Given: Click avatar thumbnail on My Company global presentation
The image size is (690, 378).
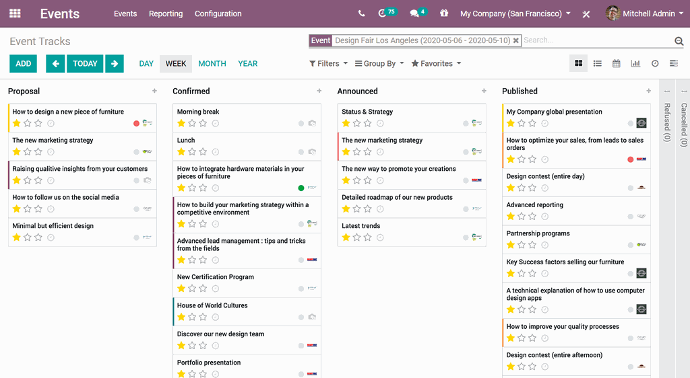Looking at the screenshot, I should tap(642, 123).
